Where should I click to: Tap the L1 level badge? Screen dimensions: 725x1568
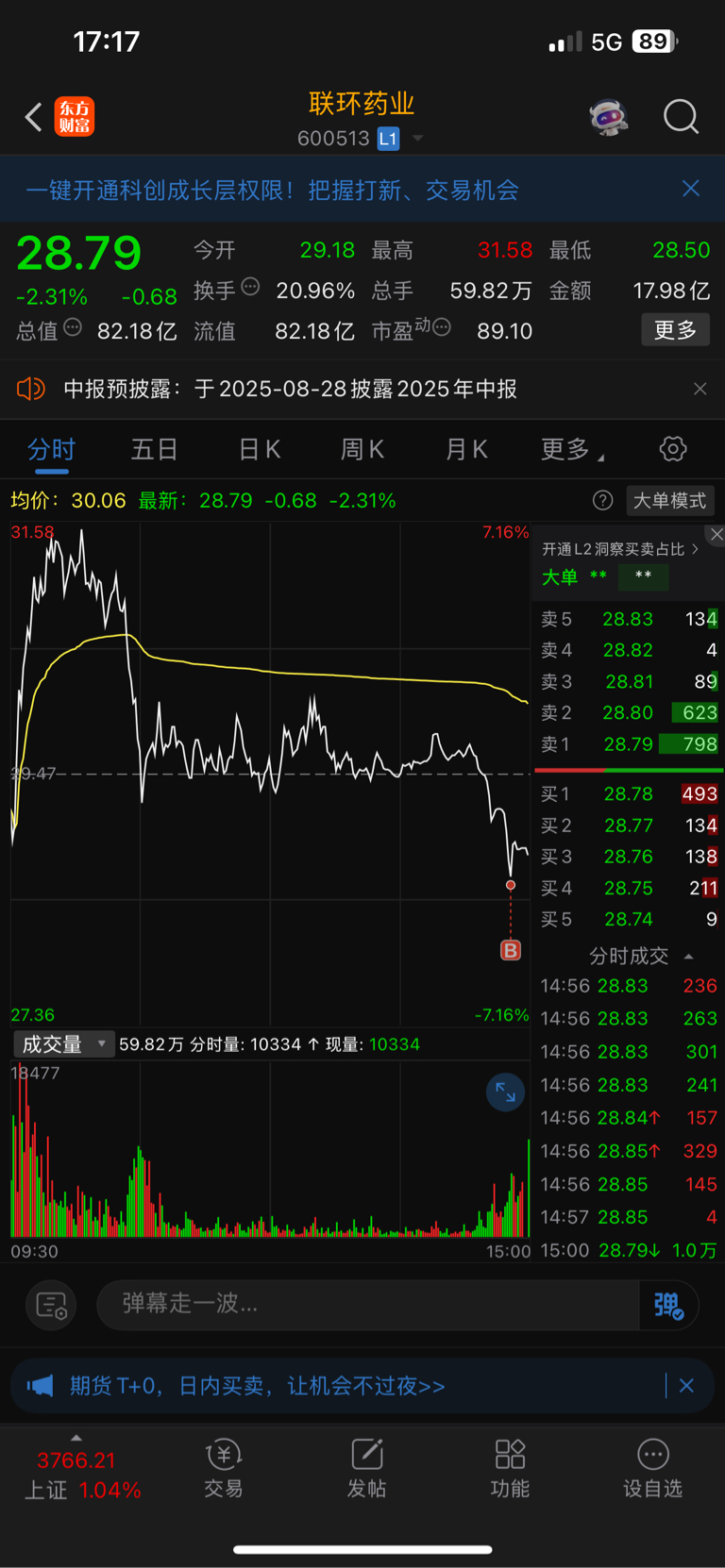[x=388, y=139]
